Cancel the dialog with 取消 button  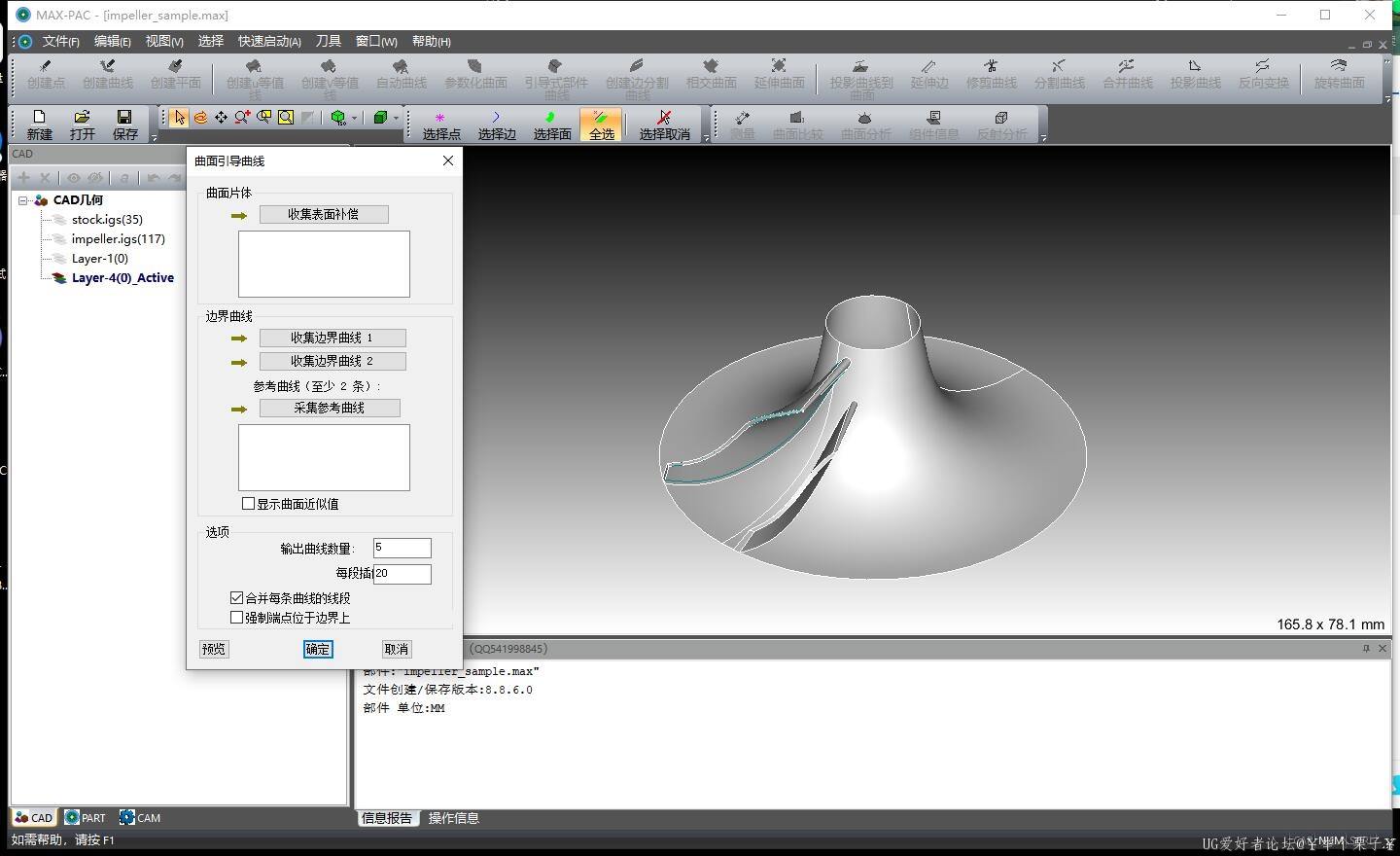pos(397,649)
